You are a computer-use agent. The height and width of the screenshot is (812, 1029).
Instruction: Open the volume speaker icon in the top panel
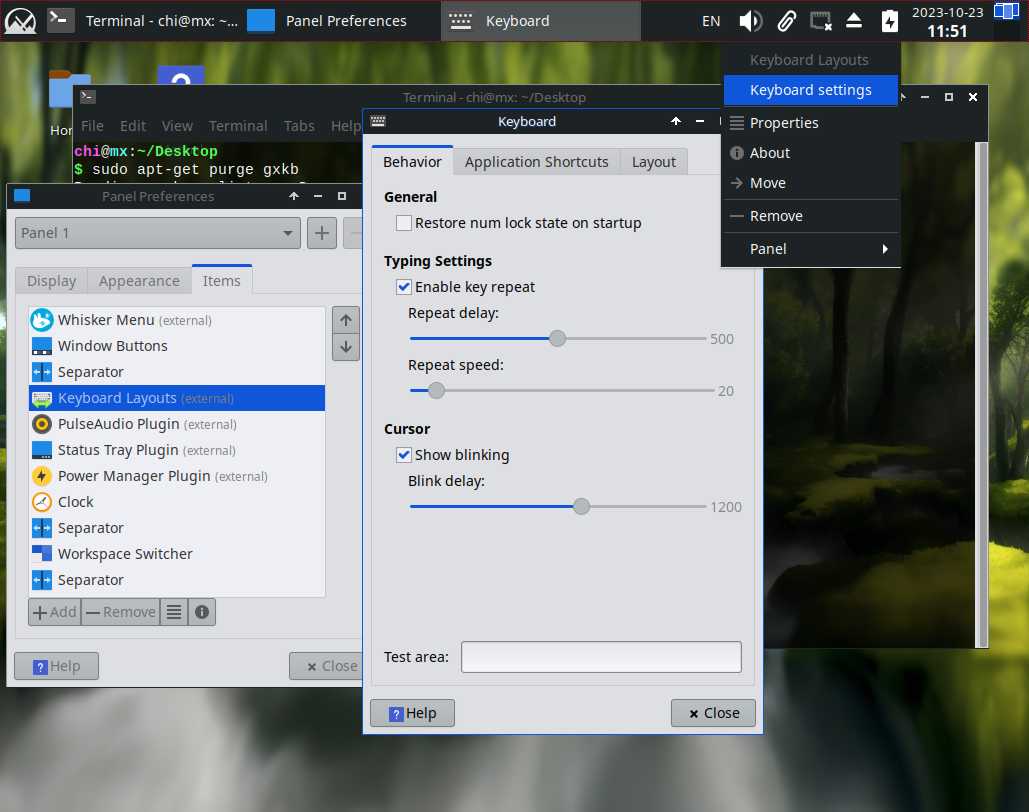pos(750,21)
